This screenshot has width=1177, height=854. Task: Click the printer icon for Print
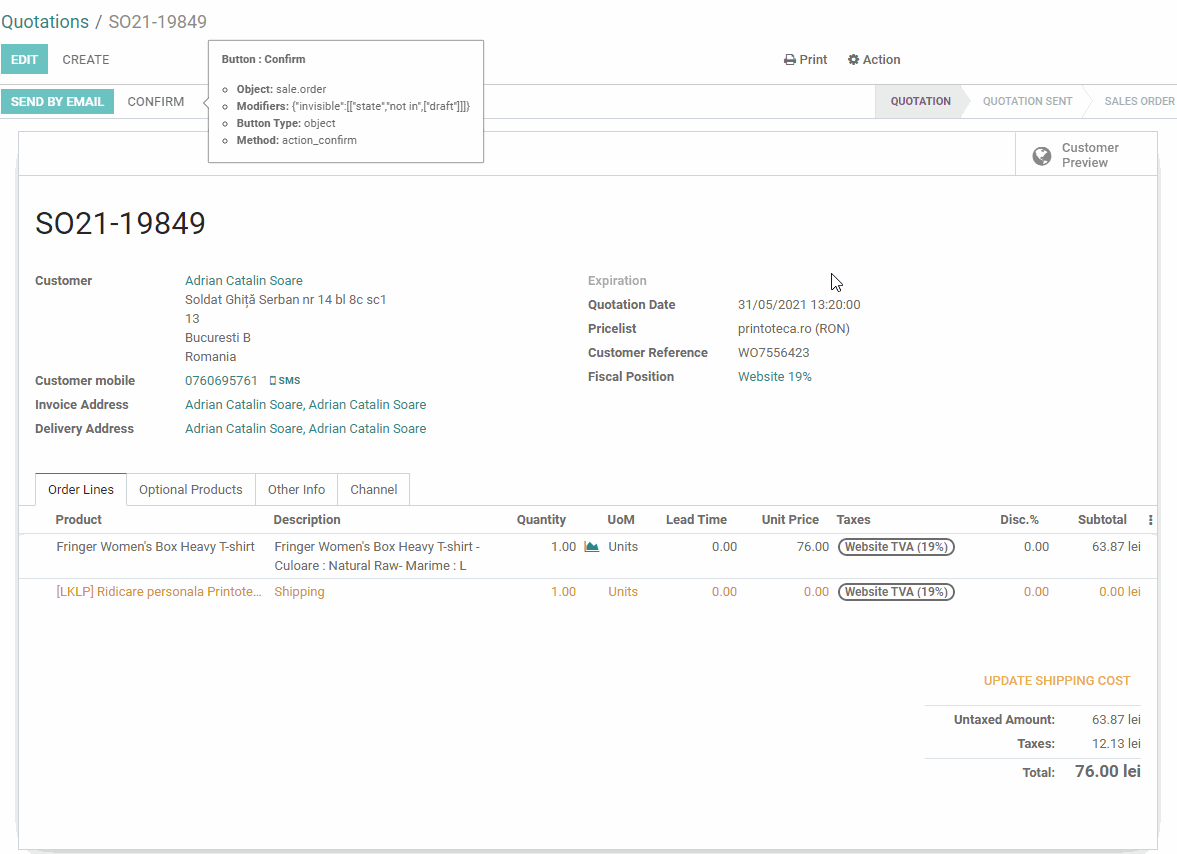pyautogui.click(x=789, y=60)
